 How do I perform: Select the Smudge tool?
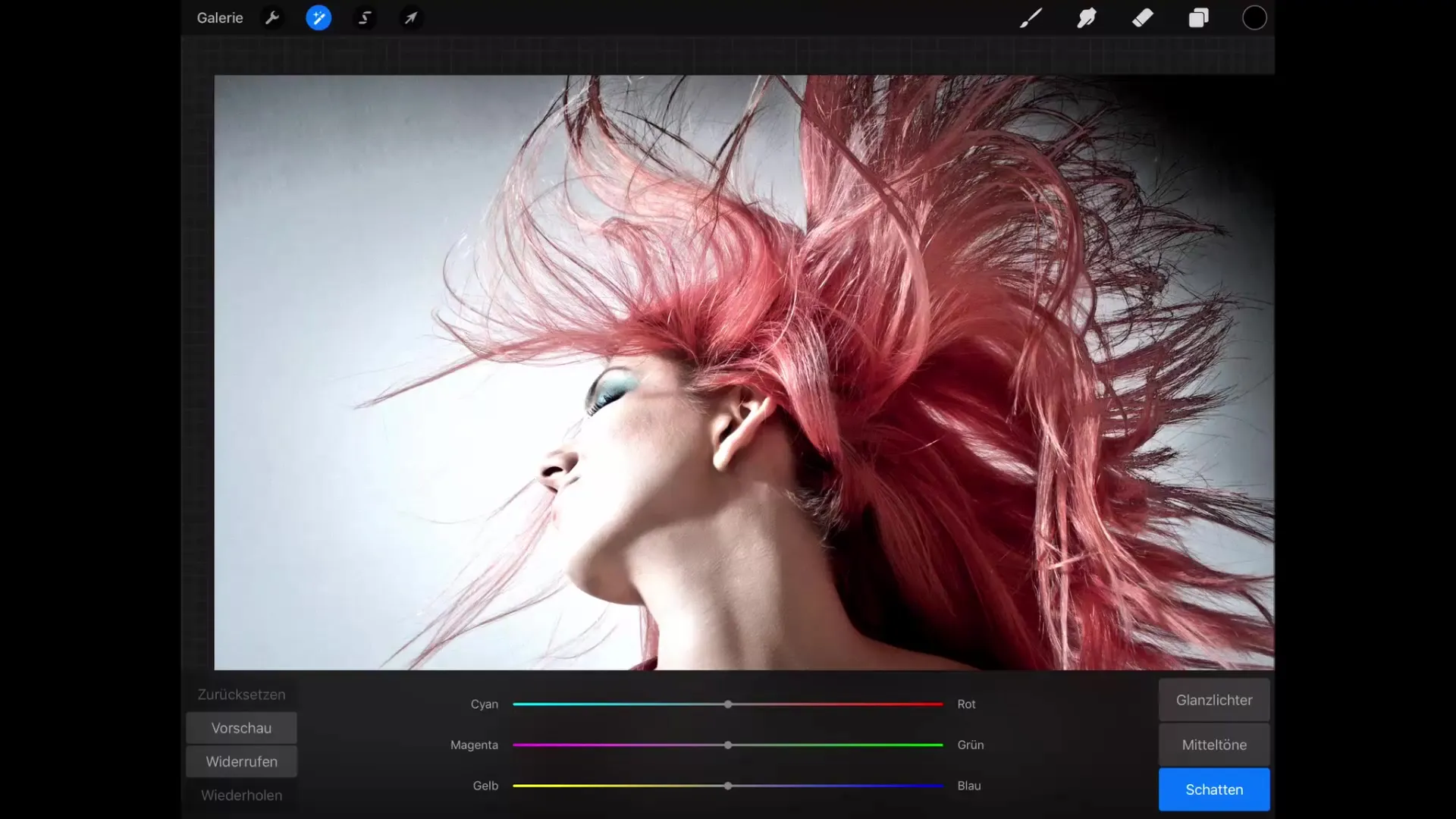pos(1087,17)
